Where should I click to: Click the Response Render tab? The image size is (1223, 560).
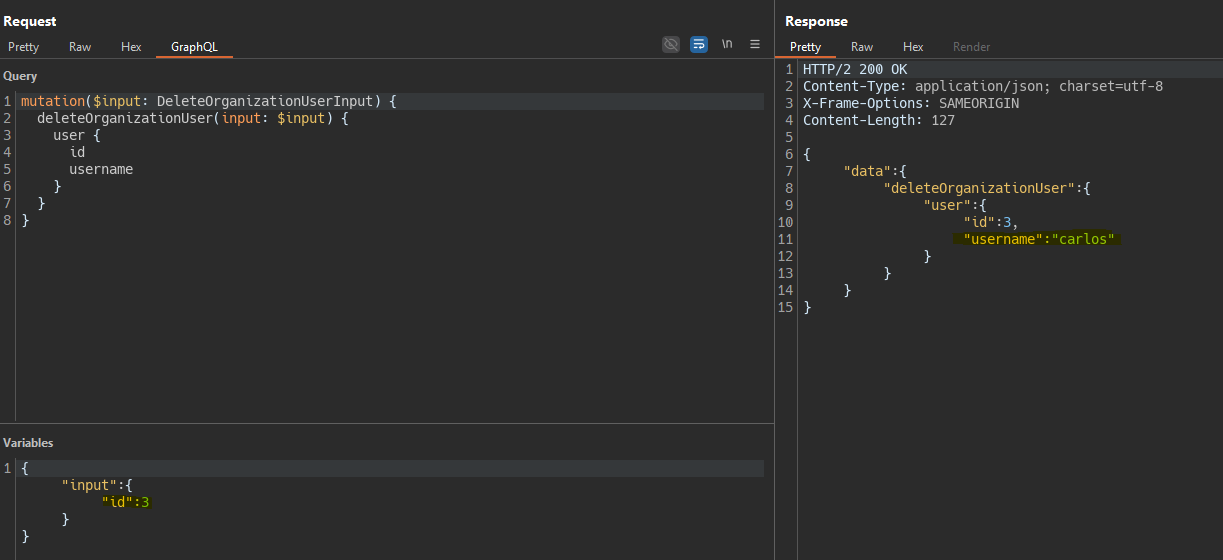click(x=971, y=47)
